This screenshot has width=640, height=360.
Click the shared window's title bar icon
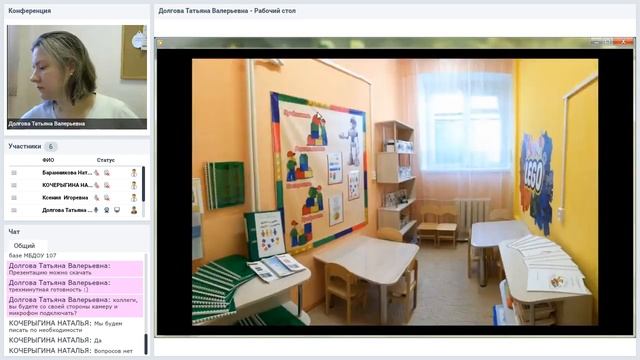pyautogui.click(x=161, y=42)
